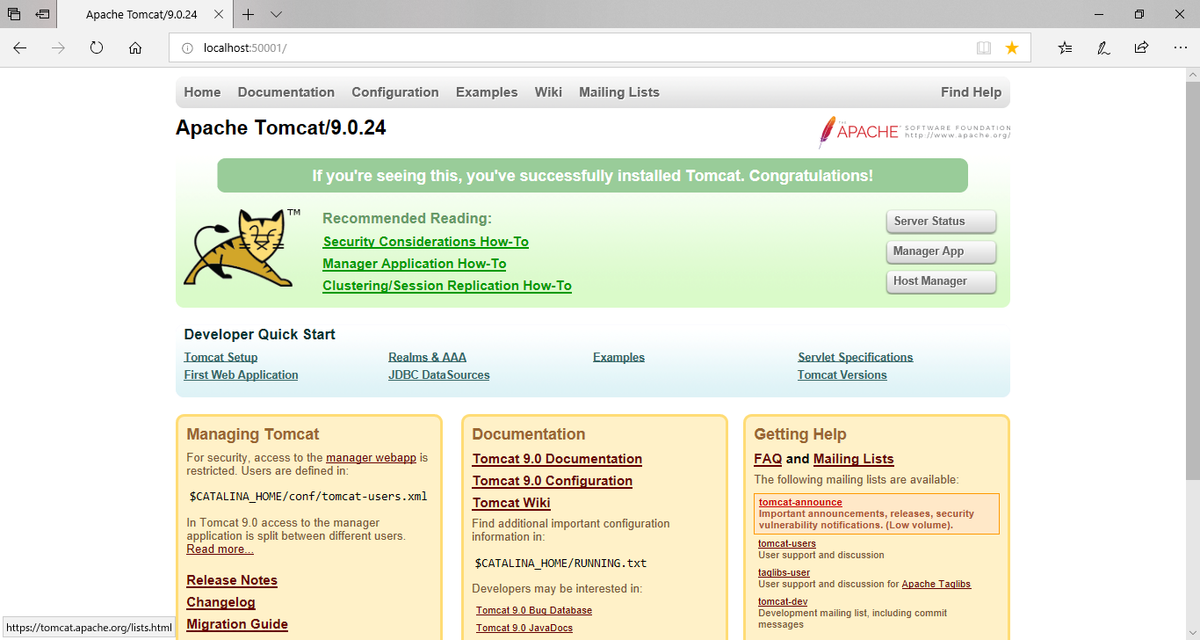Open the favorites hub icon
This screenshot has width=1200, height=640.
coord(1066,47)
